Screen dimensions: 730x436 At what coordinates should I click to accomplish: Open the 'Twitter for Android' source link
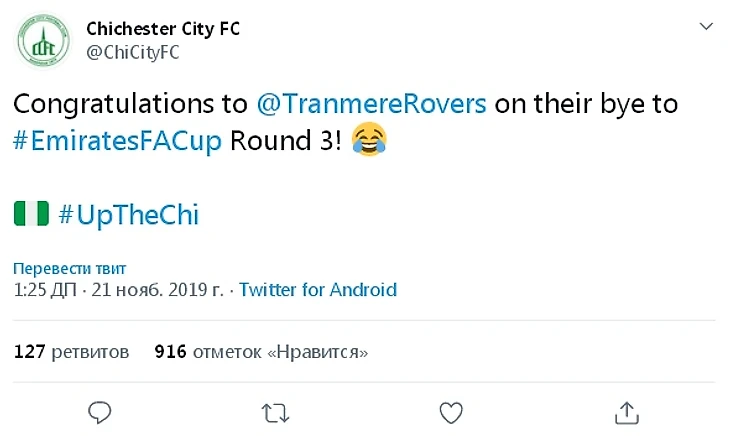(x=318, y=290)
